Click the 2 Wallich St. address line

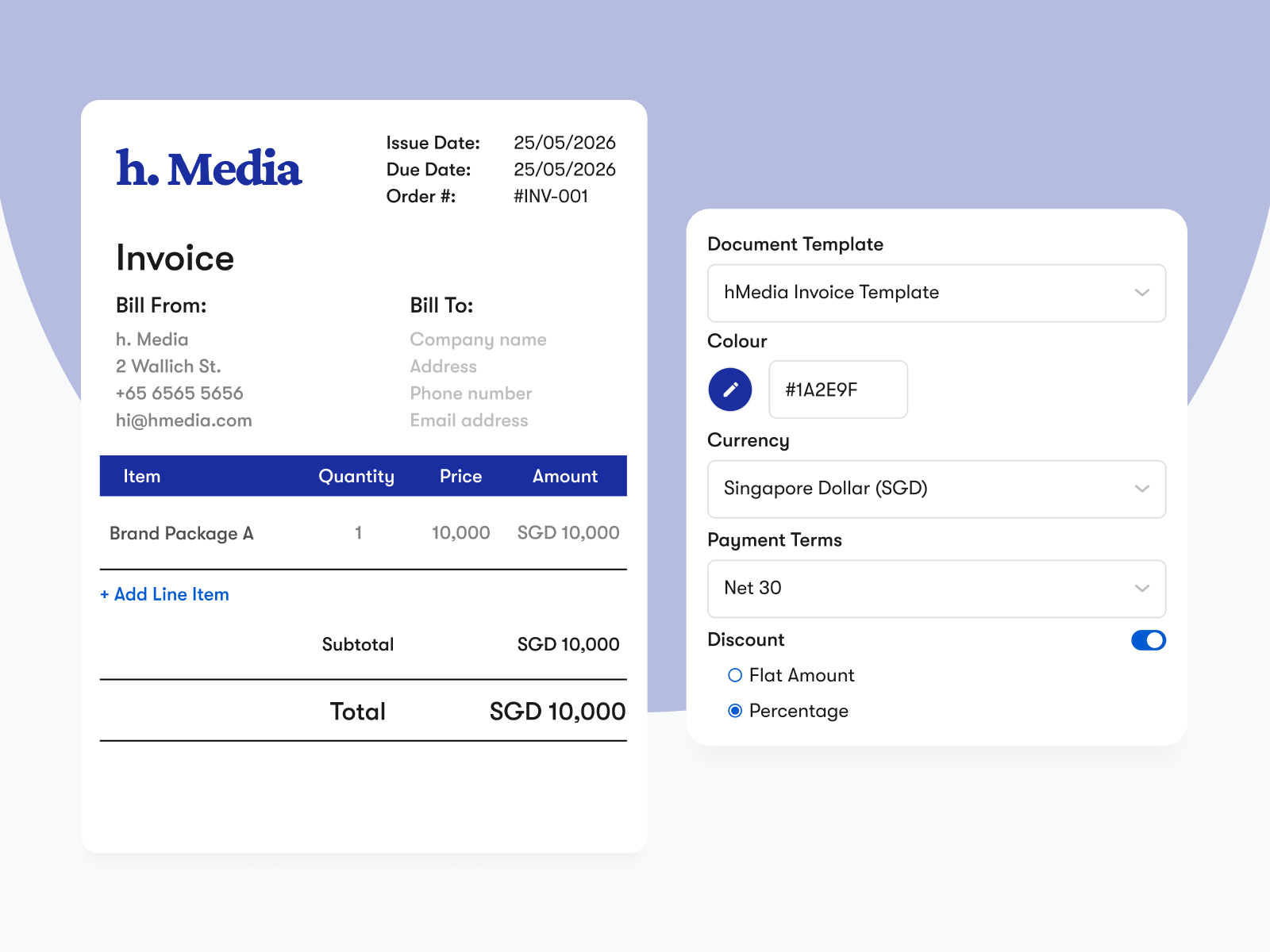(x=168, y=367)
